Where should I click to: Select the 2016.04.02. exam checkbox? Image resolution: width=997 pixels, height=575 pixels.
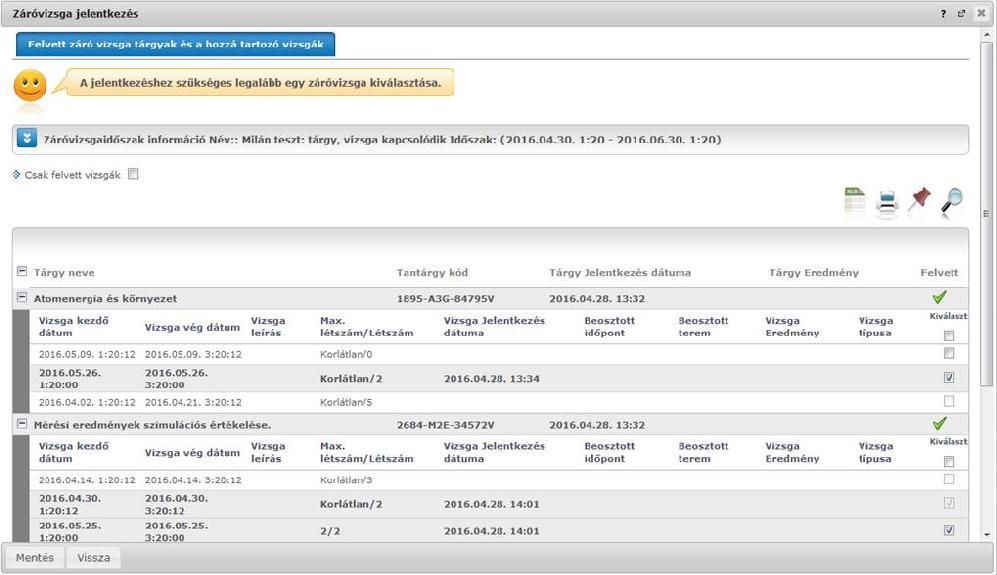click(x=949, y=401)
